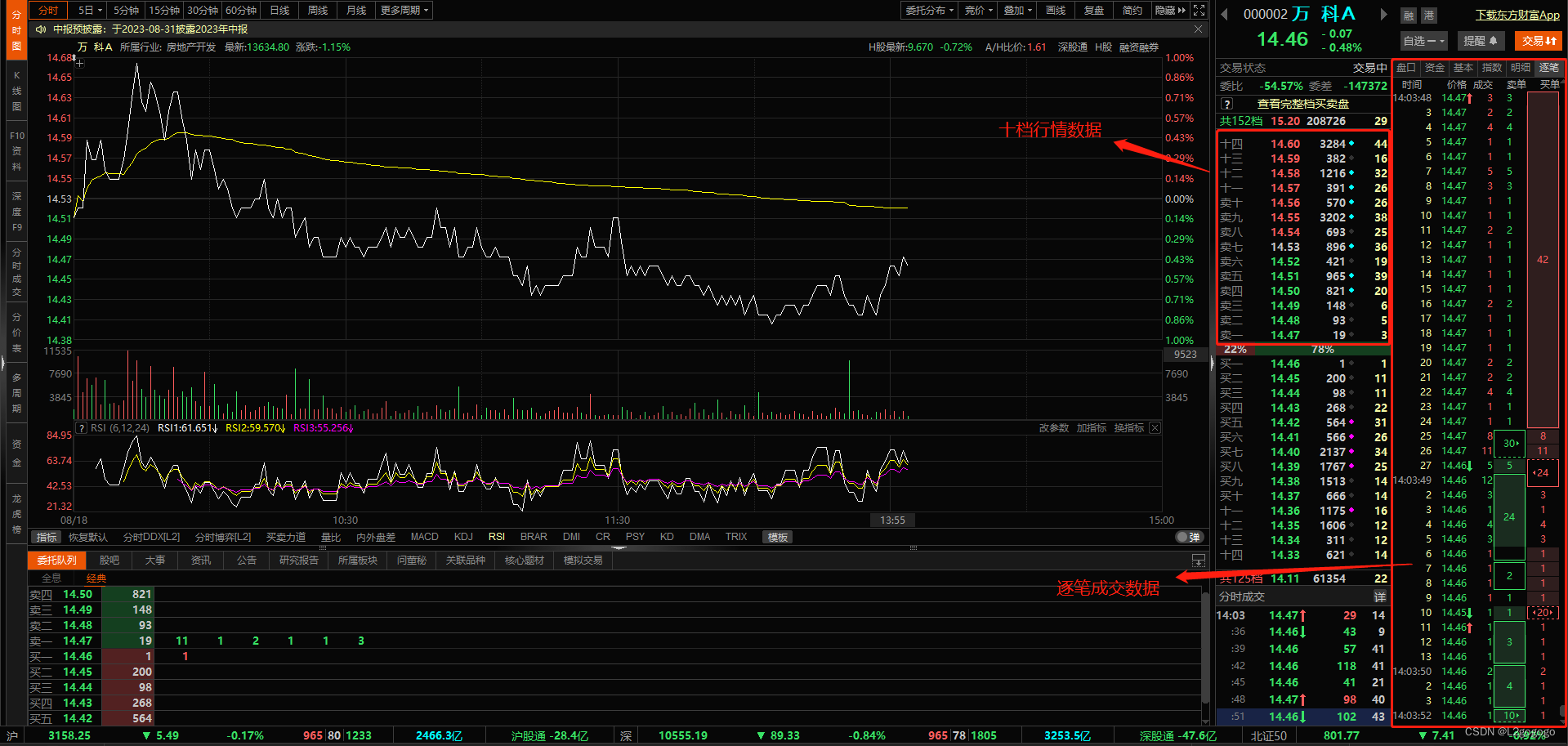This screenshot has height=746, width=1568.
Task: Switch to the 明细 tab
Action: (1521, 68)
